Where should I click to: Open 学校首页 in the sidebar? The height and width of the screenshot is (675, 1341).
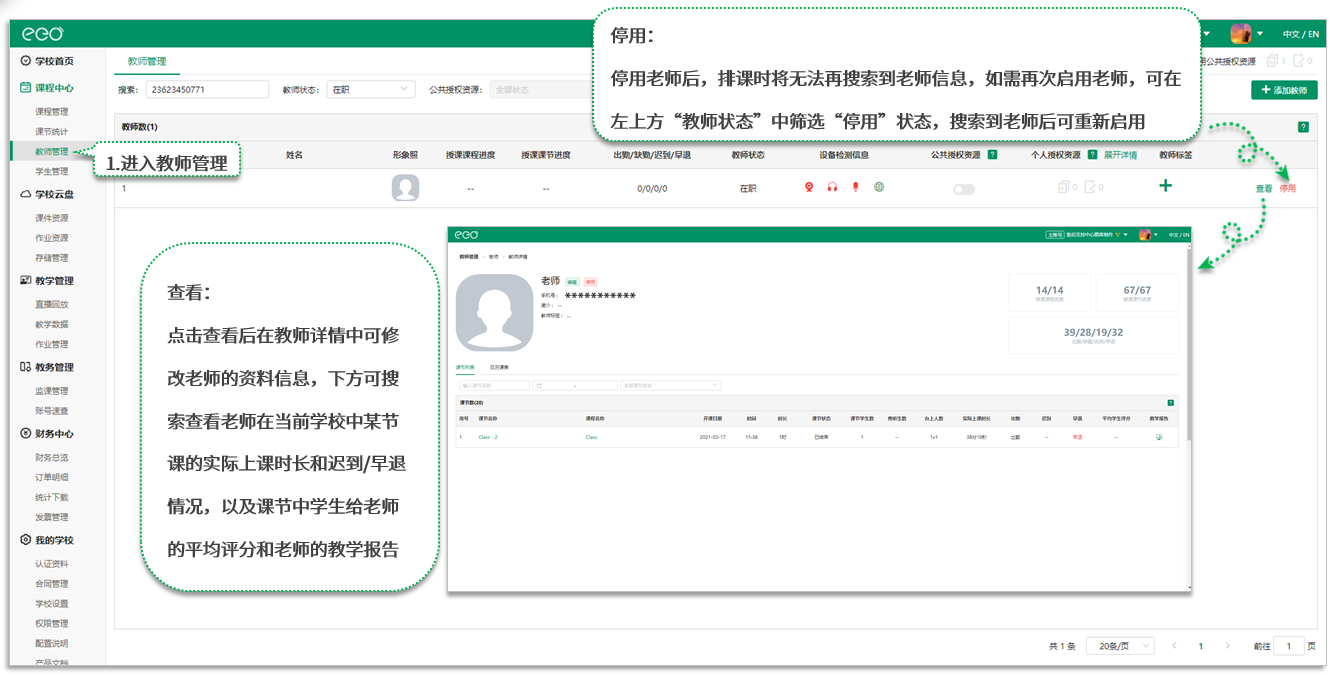pyautogui.click(x=54, y=61)
